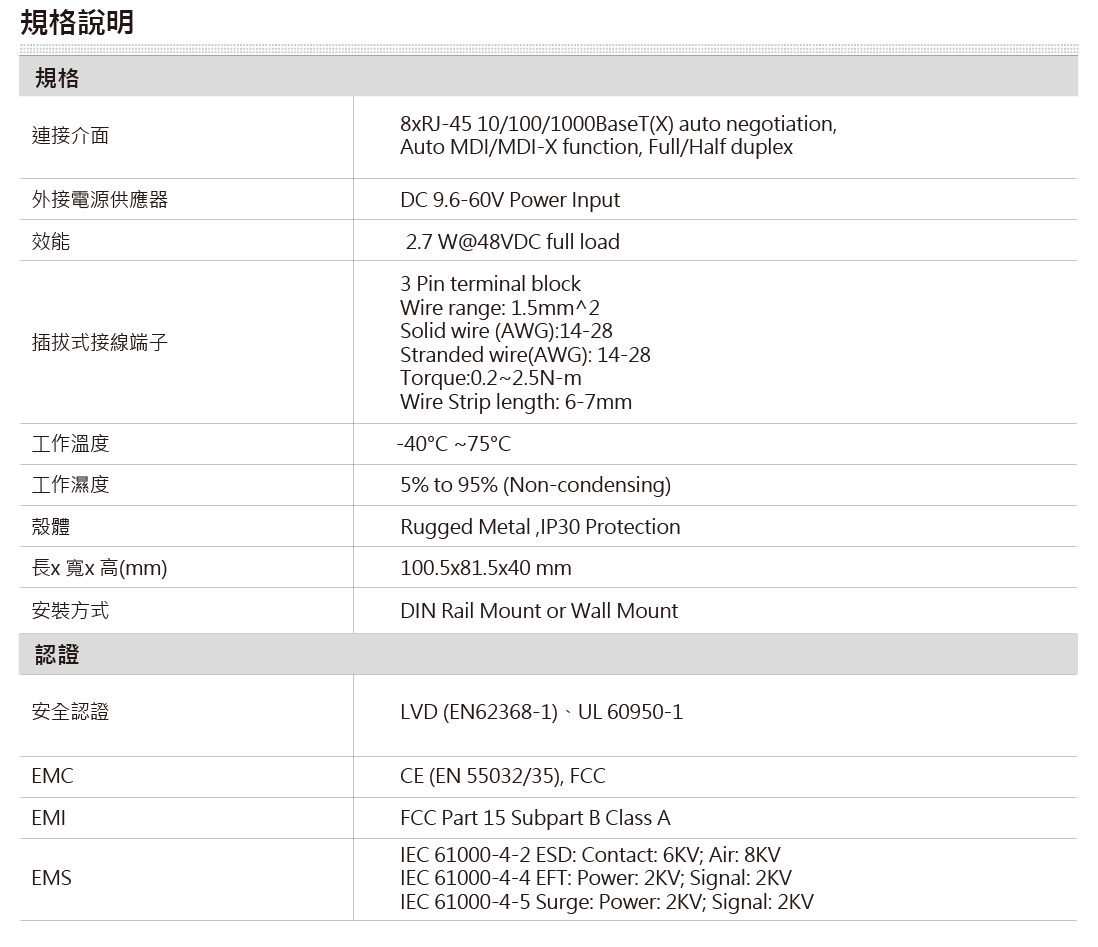The width and height of the screenshot is (1098, 947).
Task: Click the IEC 61000-4-5 Surge line
Action: click(606, 901)
